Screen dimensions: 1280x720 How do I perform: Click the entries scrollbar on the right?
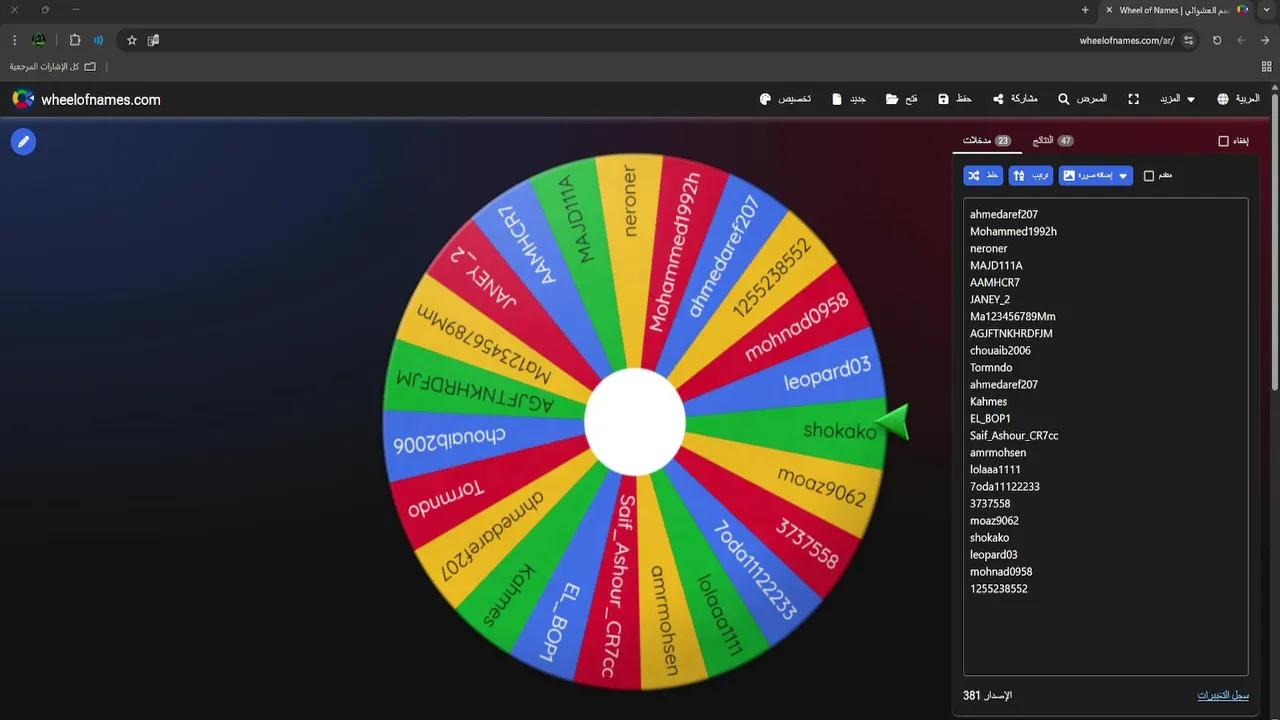[1275, 240]
